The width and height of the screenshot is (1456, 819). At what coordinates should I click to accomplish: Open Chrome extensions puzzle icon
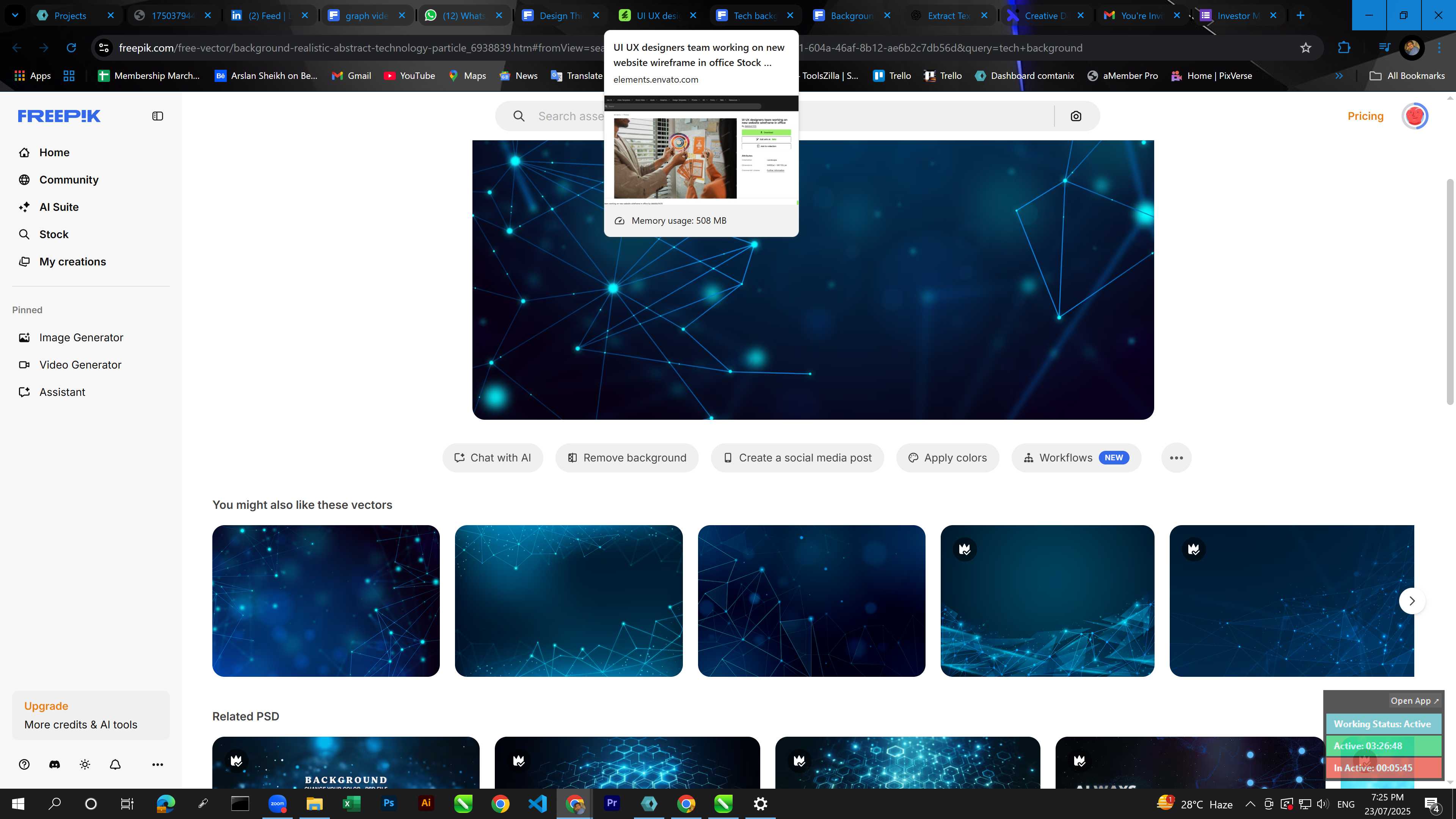coord(1344,48)
